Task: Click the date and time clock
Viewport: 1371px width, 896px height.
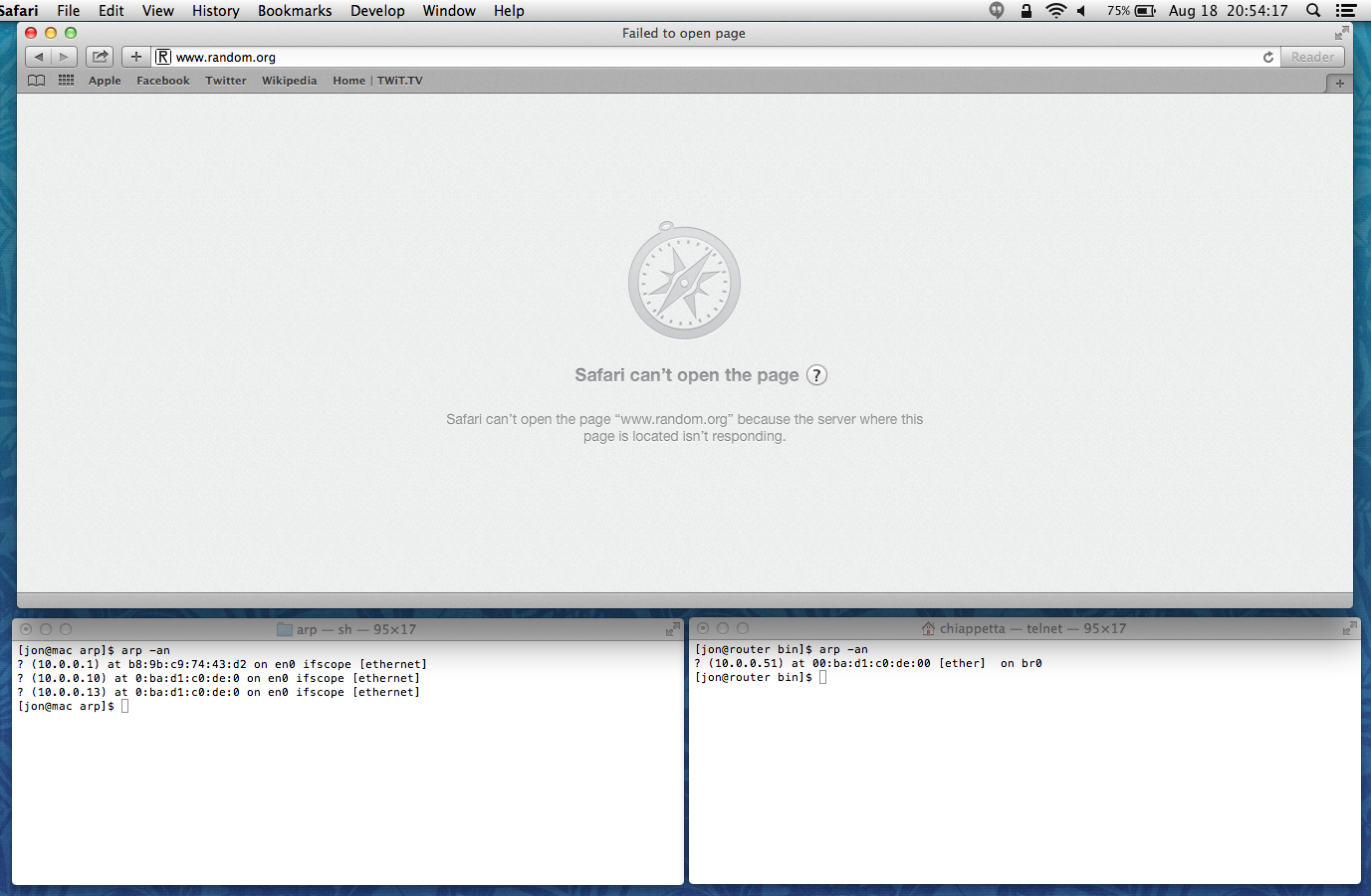Action: pyautogui.click(x=1228, y=11)
